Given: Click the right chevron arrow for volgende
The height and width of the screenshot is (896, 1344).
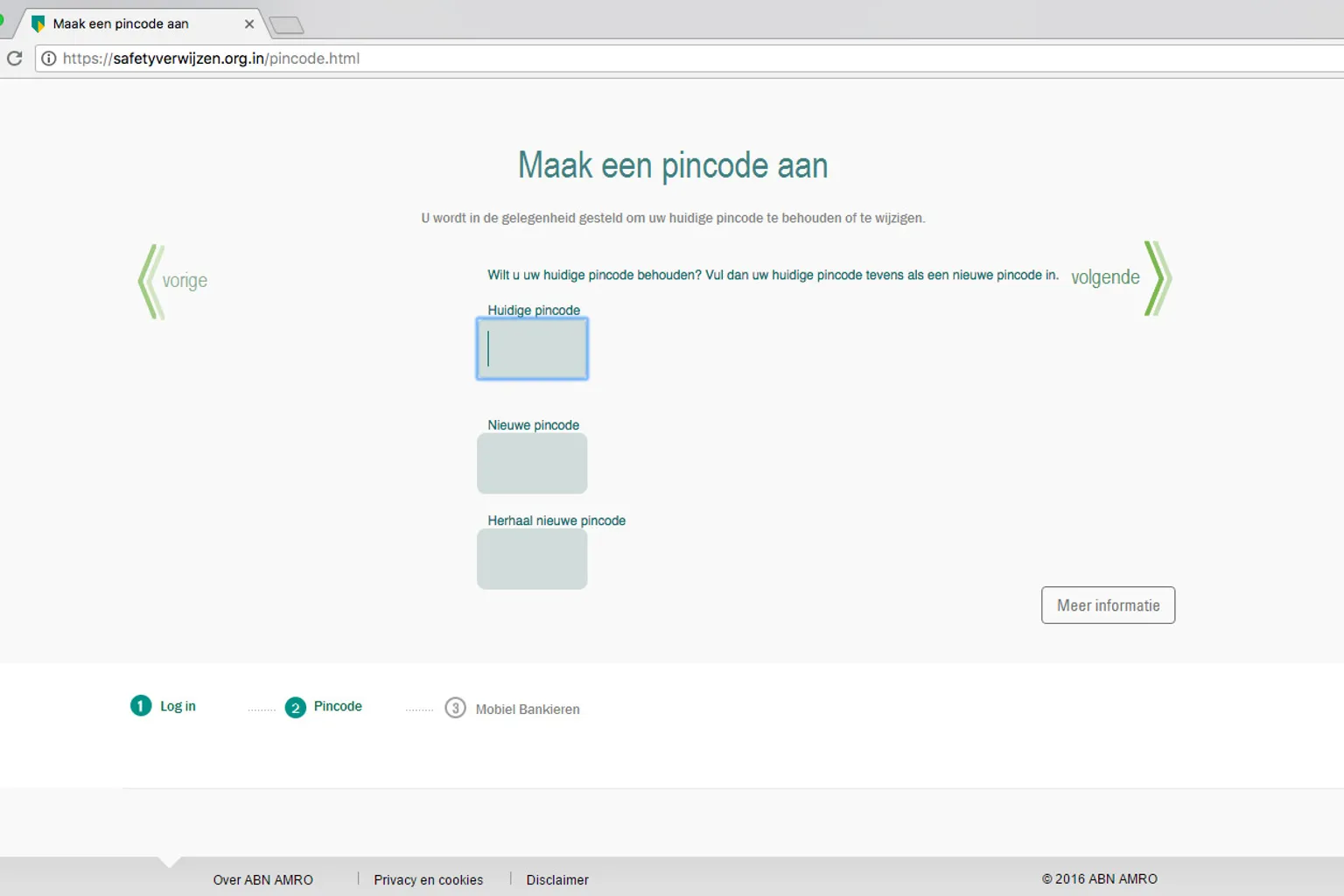Looking at the screenshot, I should 1158,278.
